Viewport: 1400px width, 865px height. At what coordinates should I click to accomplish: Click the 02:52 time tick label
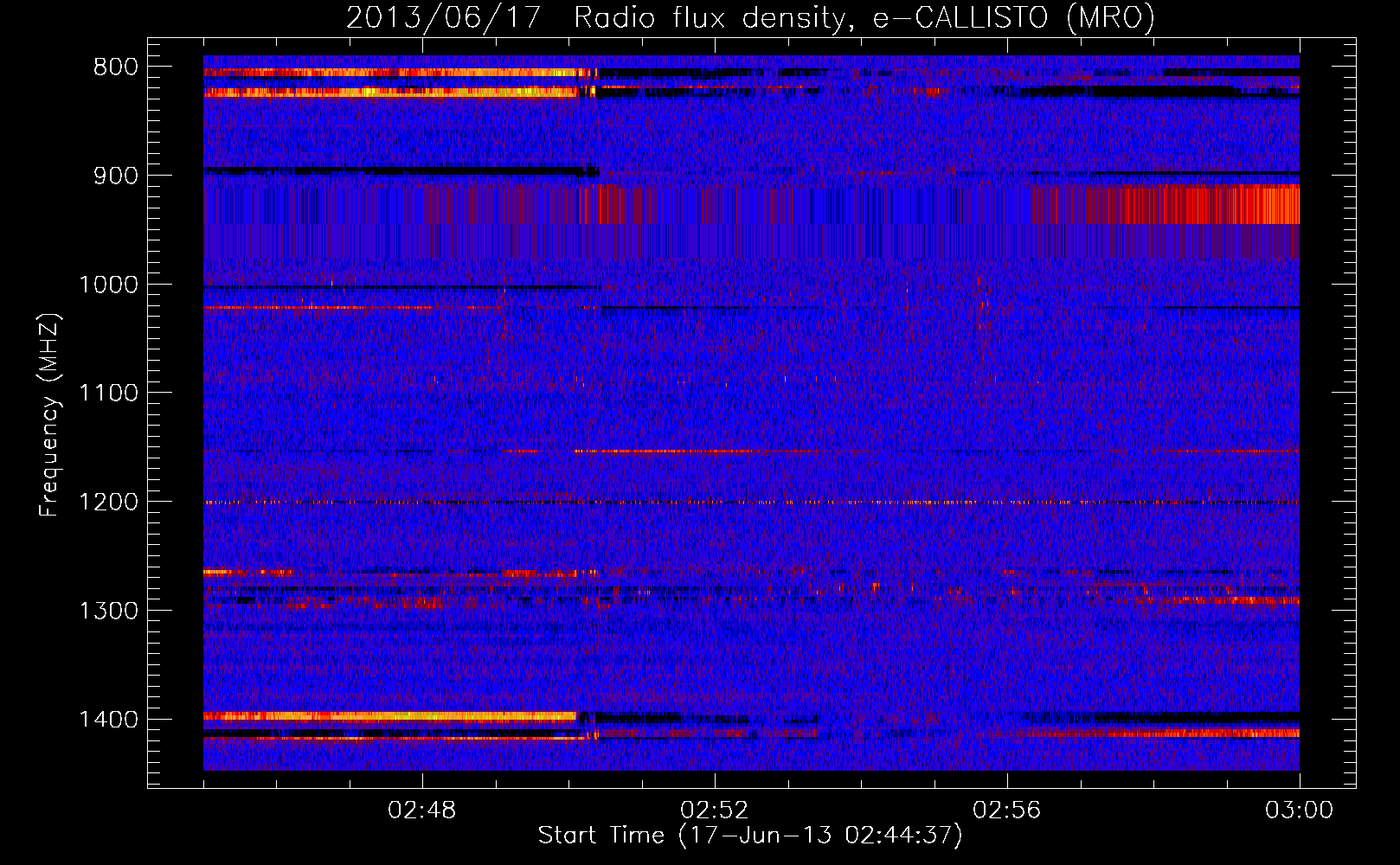click(715, 811)
